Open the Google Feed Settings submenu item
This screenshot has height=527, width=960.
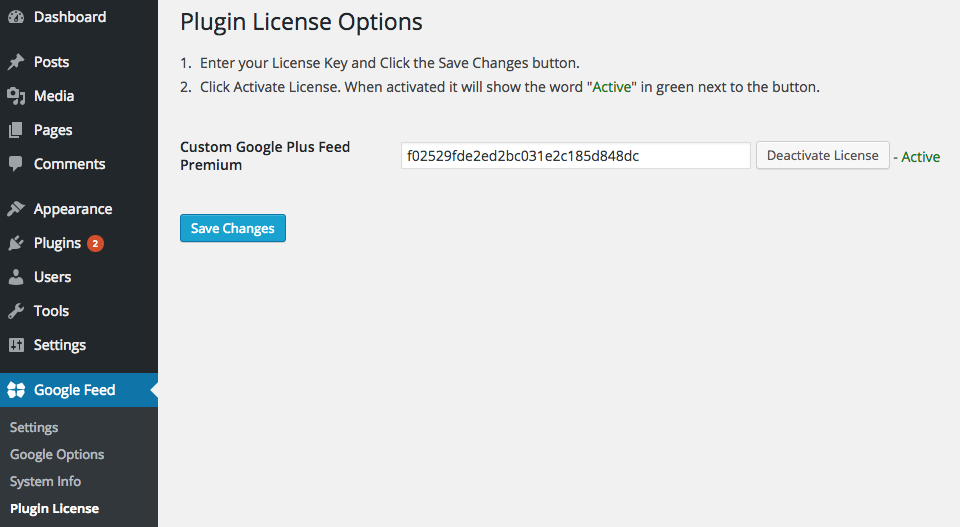tap(34, 427)
